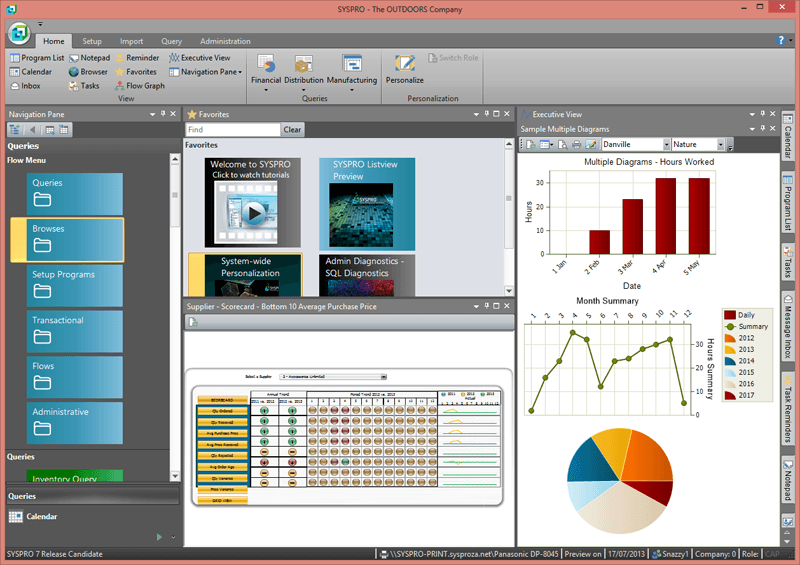Select the Browses flow menu tile
The width and height of the screenshot is (800, 565).
click(67, 239)
